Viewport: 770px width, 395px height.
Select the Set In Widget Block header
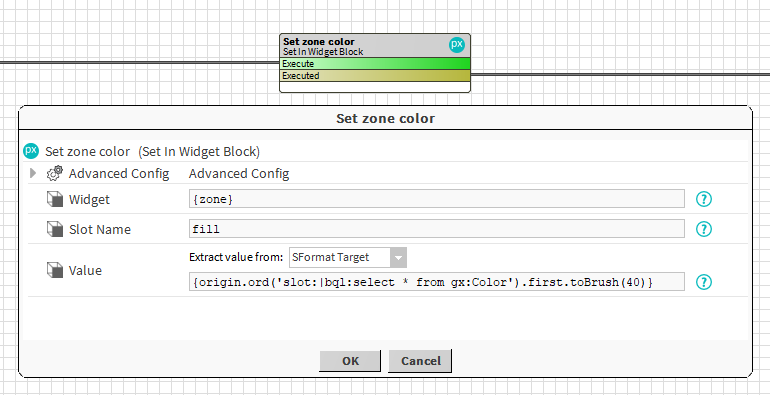pyautogui.click(x=375, y=46)
